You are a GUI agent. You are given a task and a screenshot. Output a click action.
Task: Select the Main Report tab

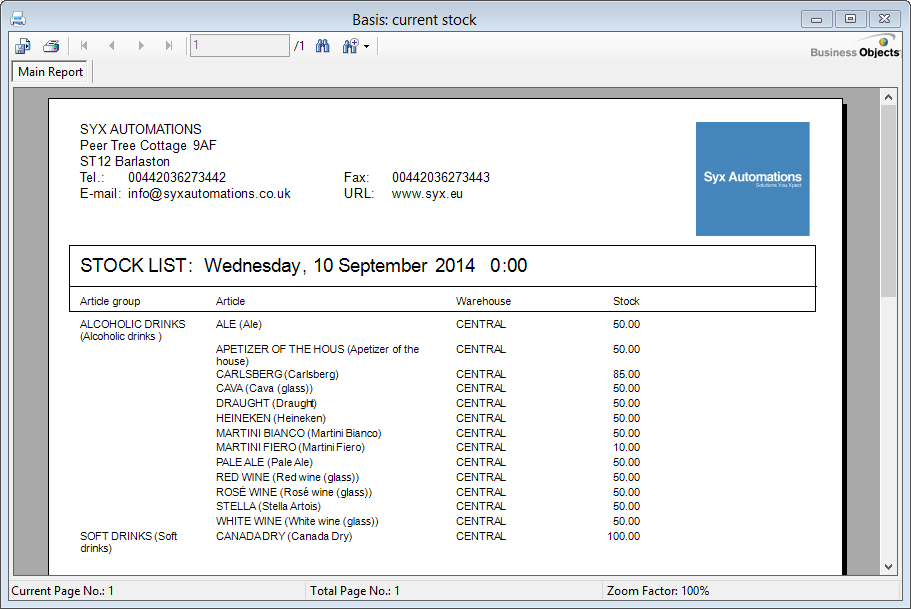pos(51,72)
